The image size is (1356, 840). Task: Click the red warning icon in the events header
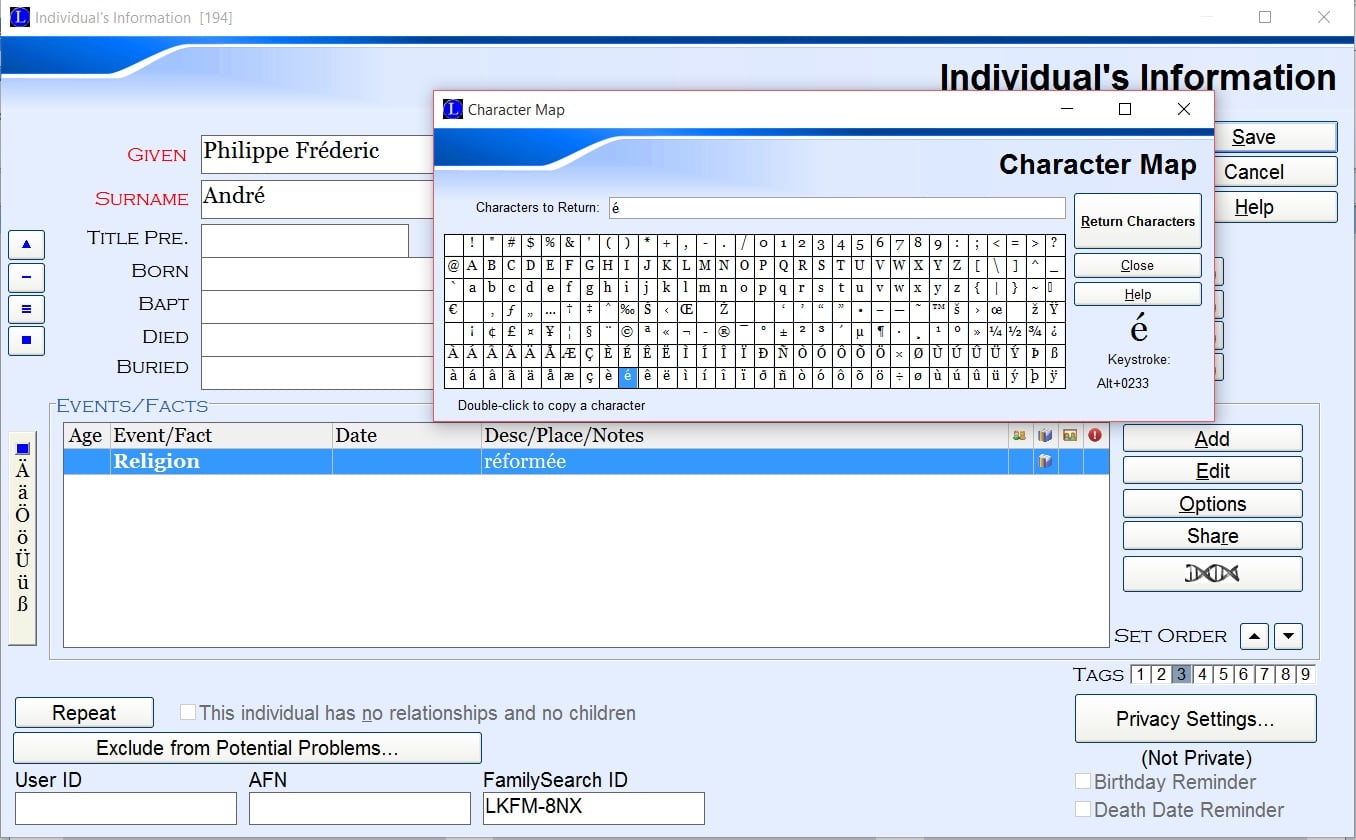[x=1095, y=435]
